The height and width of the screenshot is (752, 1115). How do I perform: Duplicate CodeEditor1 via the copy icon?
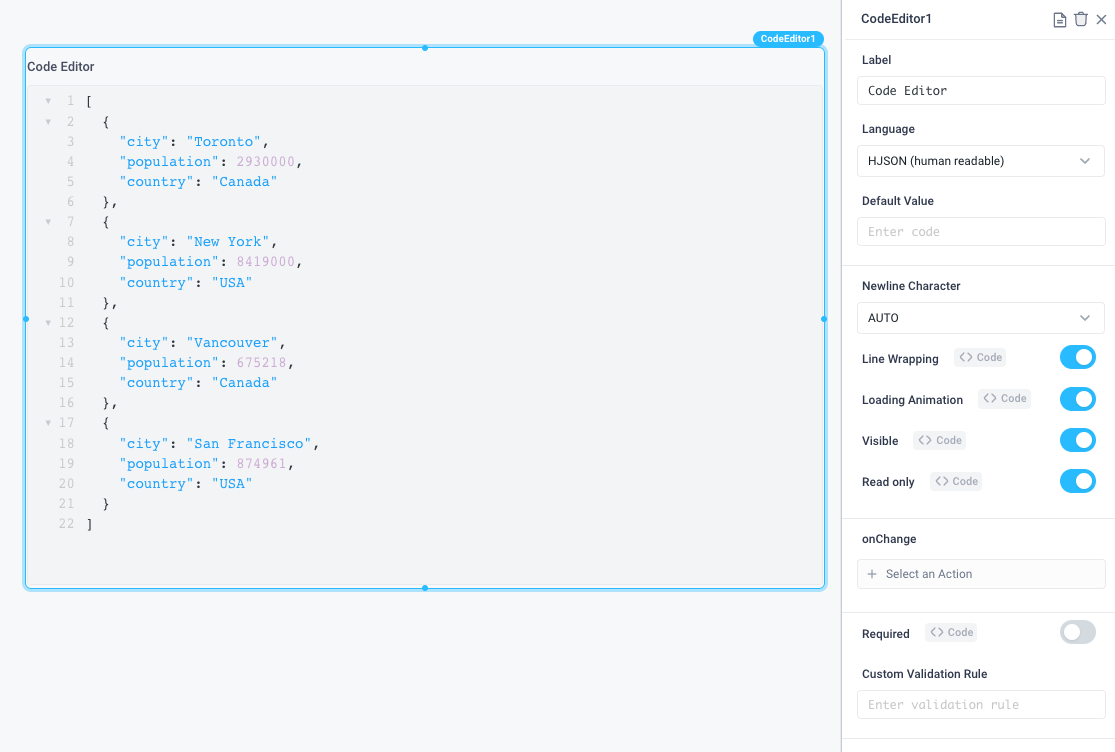[1059, 18]
